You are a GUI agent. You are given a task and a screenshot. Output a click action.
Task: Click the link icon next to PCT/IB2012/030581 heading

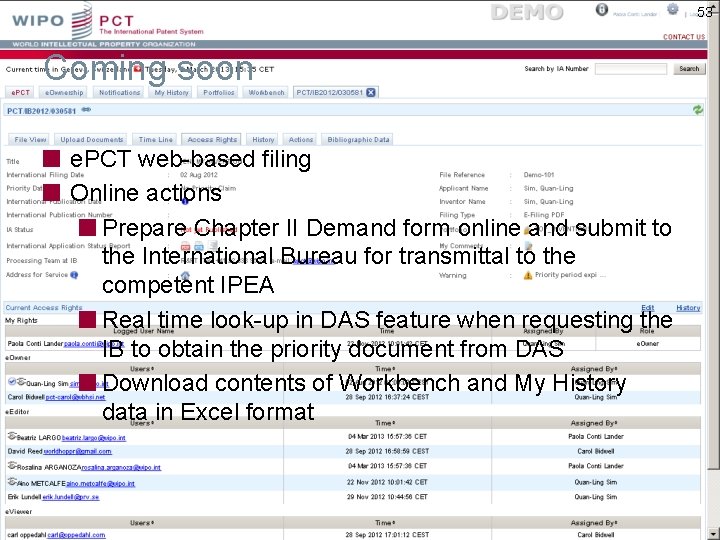86,110
